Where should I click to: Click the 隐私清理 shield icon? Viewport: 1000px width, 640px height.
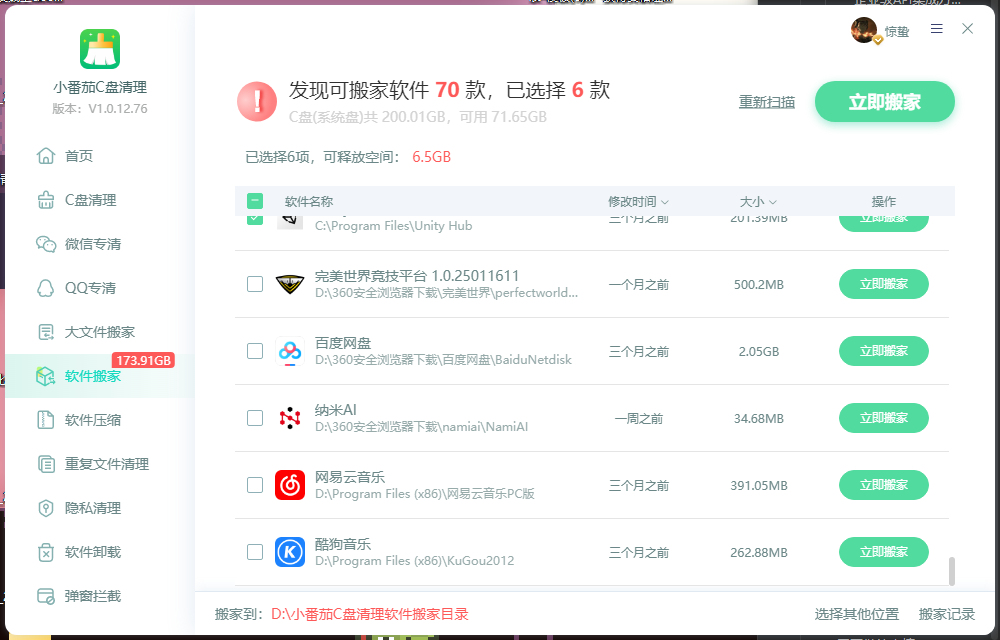(46, 507)
